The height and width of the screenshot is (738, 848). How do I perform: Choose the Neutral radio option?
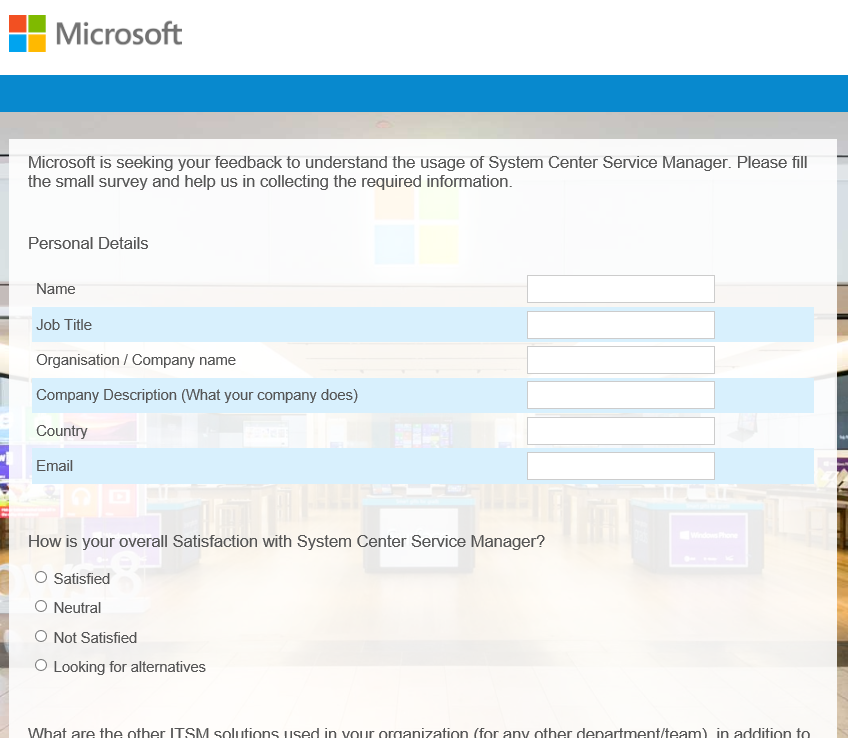coord(41,606)
